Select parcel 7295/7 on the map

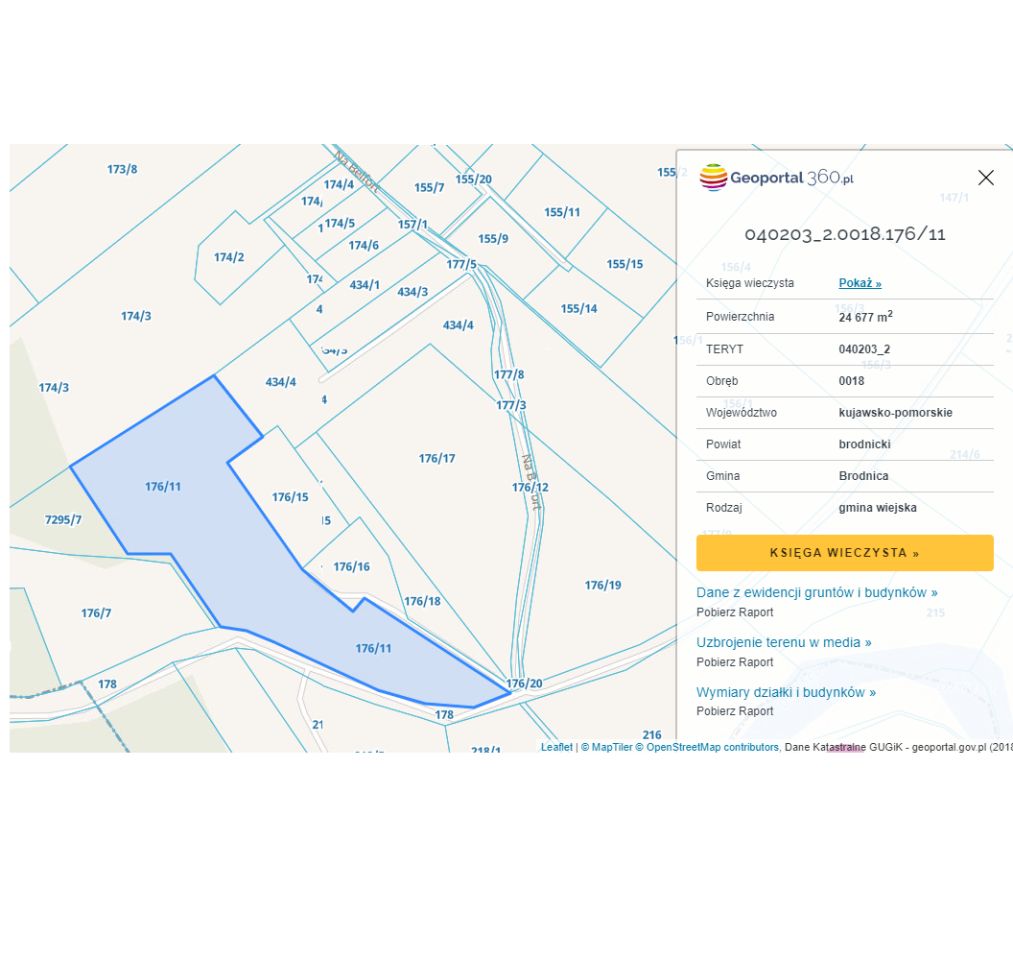tap(63, 519)
